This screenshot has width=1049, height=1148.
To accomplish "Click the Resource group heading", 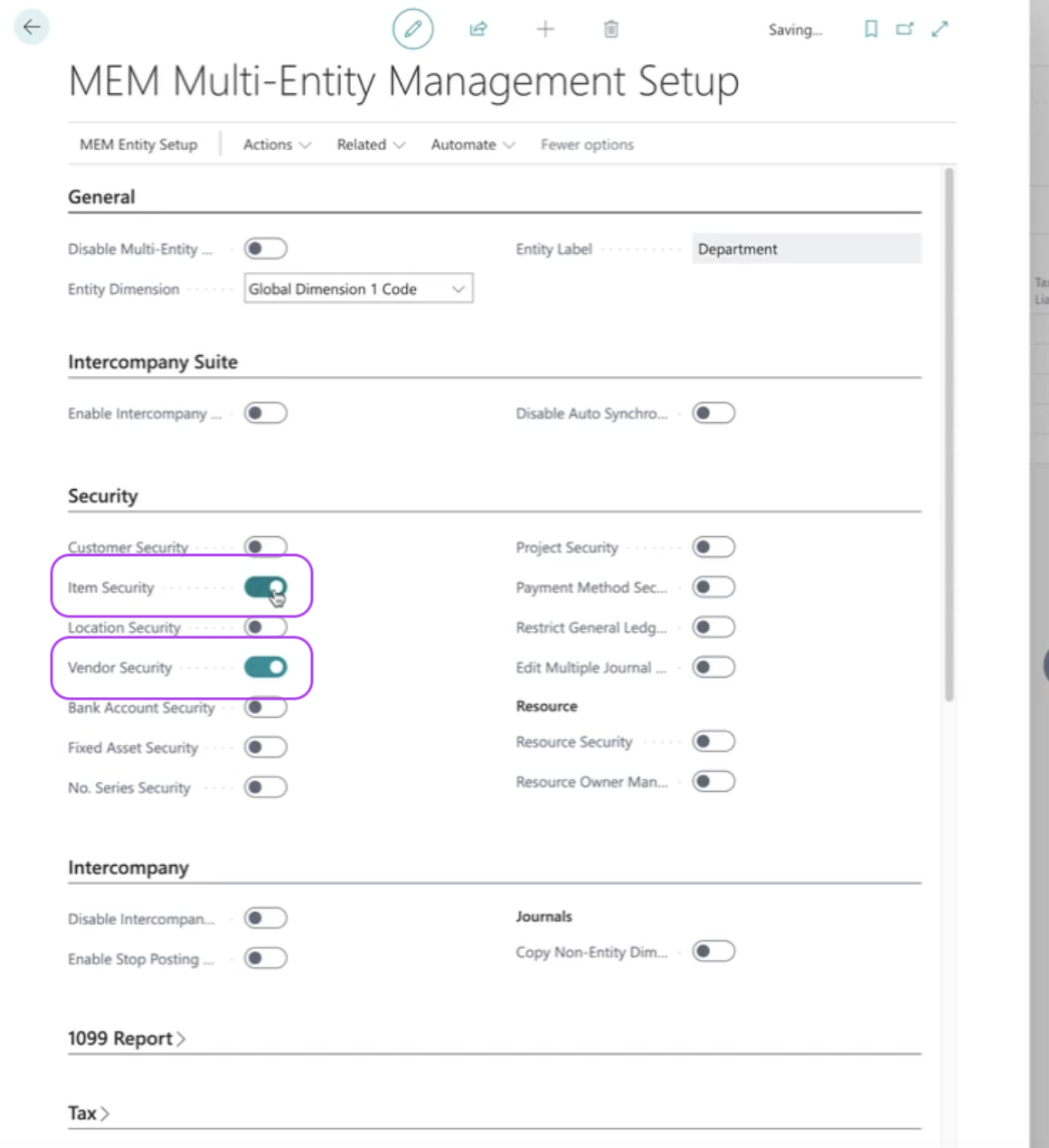I will click(x=546, y=706).
